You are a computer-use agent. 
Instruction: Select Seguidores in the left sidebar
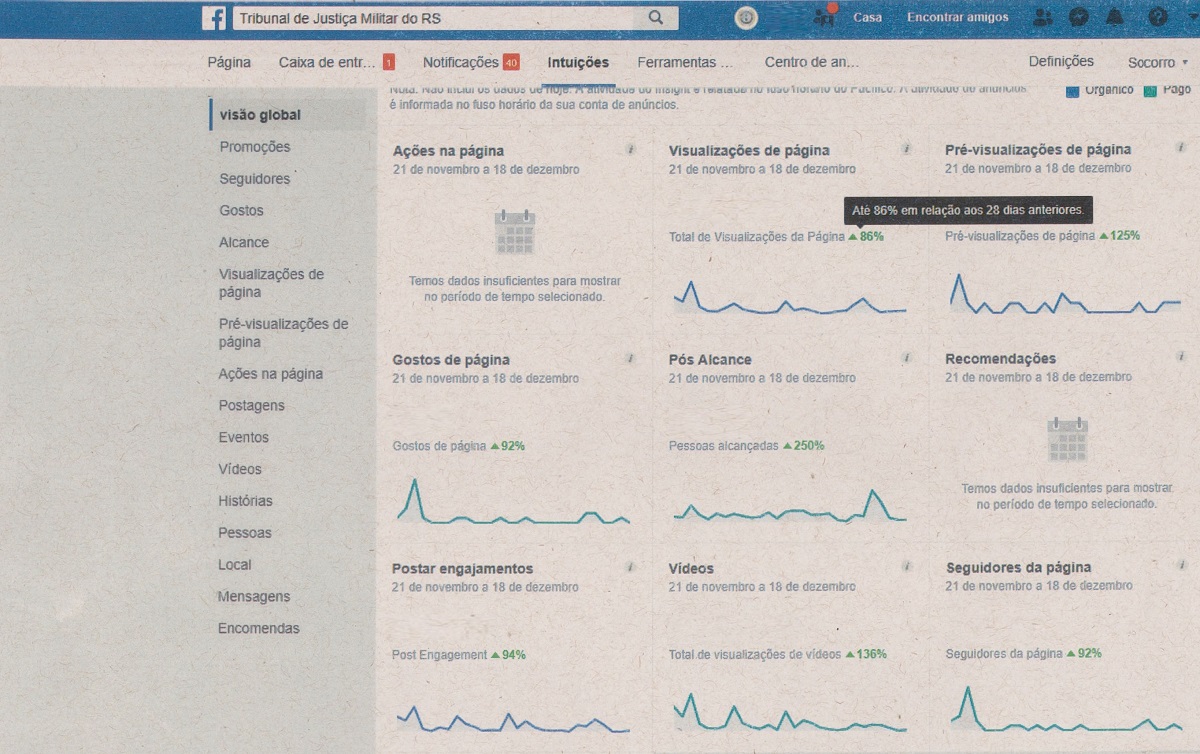[x=255, y=179]
